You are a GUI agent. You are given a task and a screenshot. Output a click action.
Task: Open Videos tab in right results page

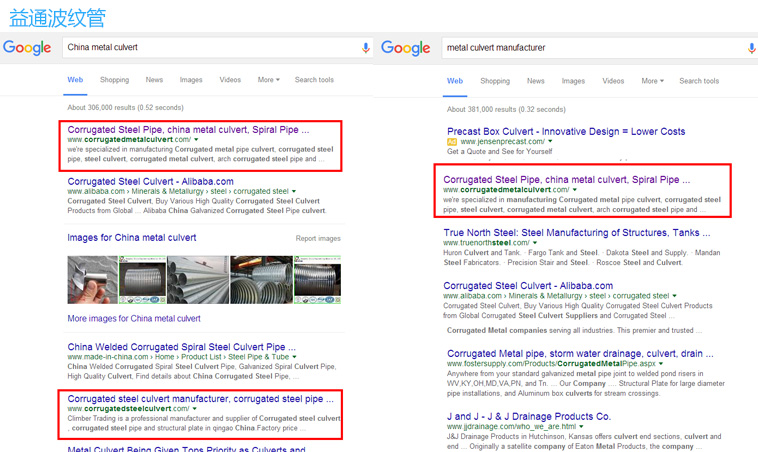pyautogui.click(x=613, y=81)
